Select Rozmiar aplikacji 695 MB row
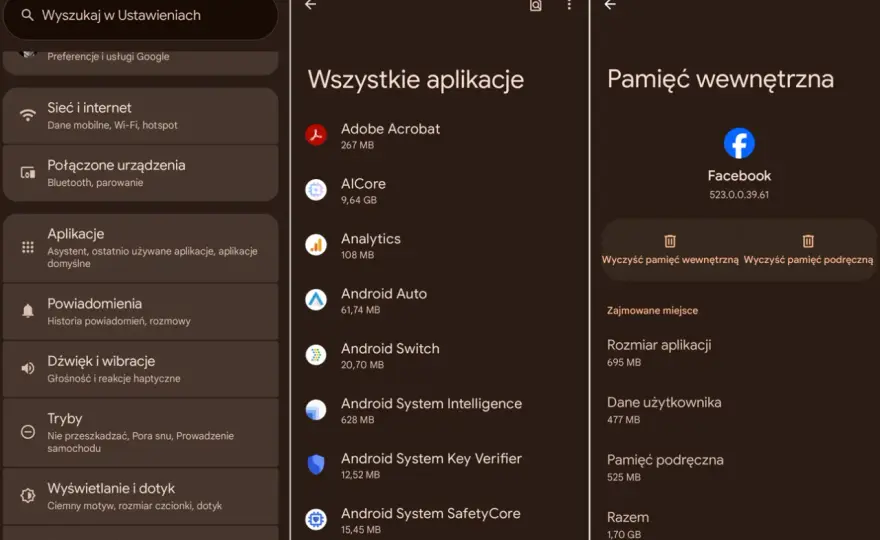880x540 pixels. pyautogui.click(x=737, y=353)
